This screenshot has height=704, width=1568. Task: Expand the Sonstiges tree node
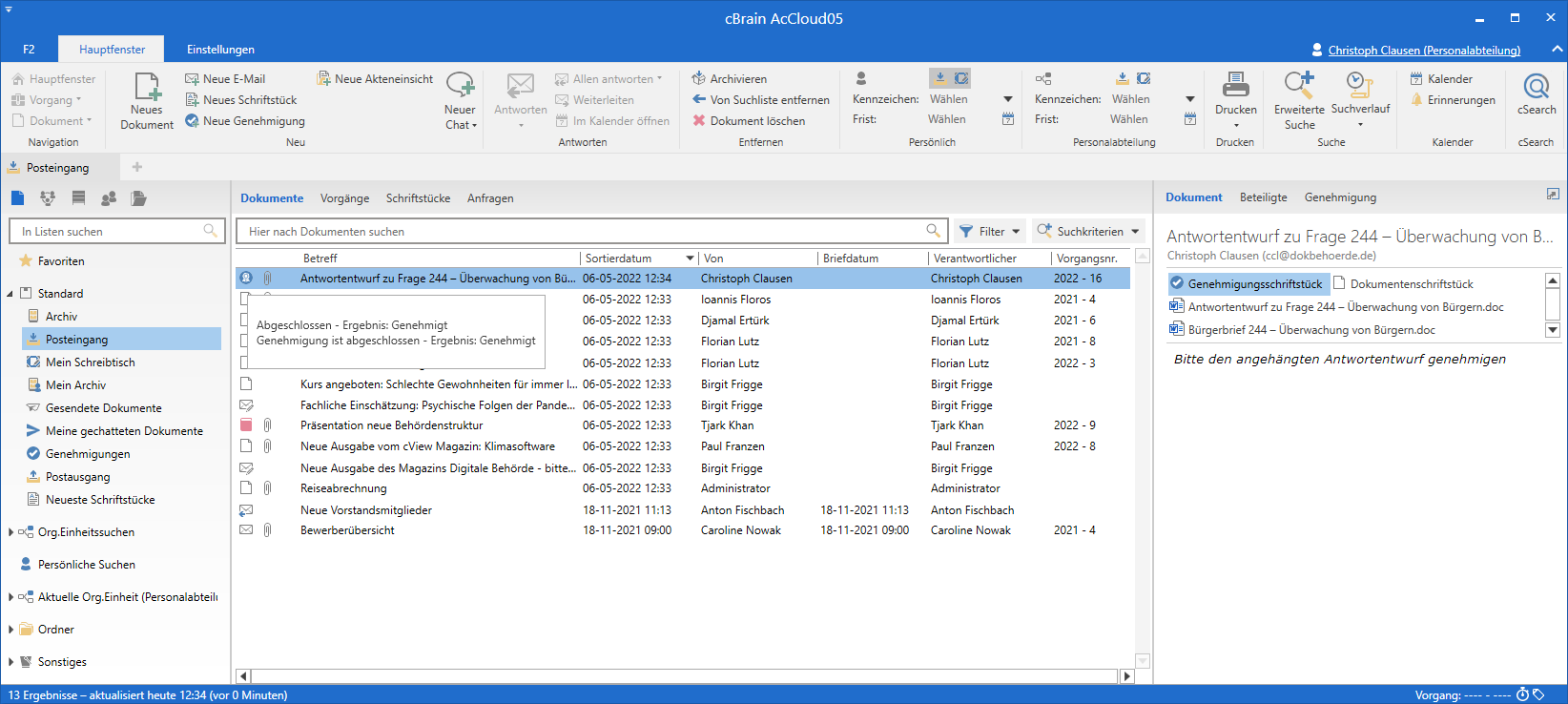[x=10, y=662]
